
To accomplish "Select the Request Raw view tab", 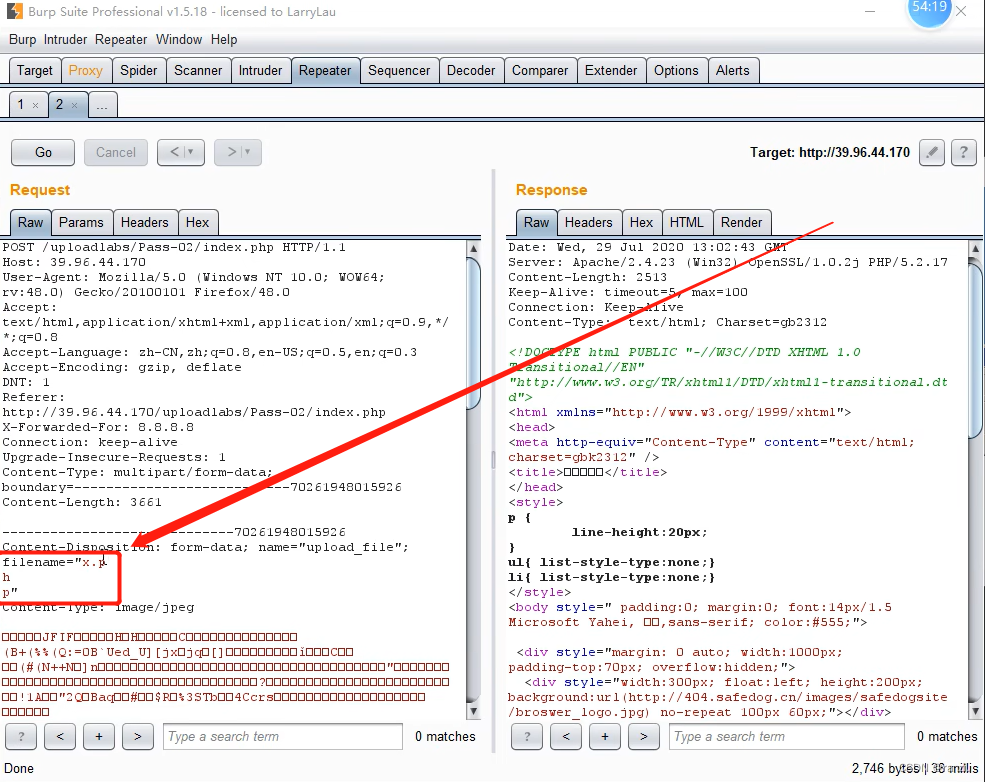I will coord(30,222).
